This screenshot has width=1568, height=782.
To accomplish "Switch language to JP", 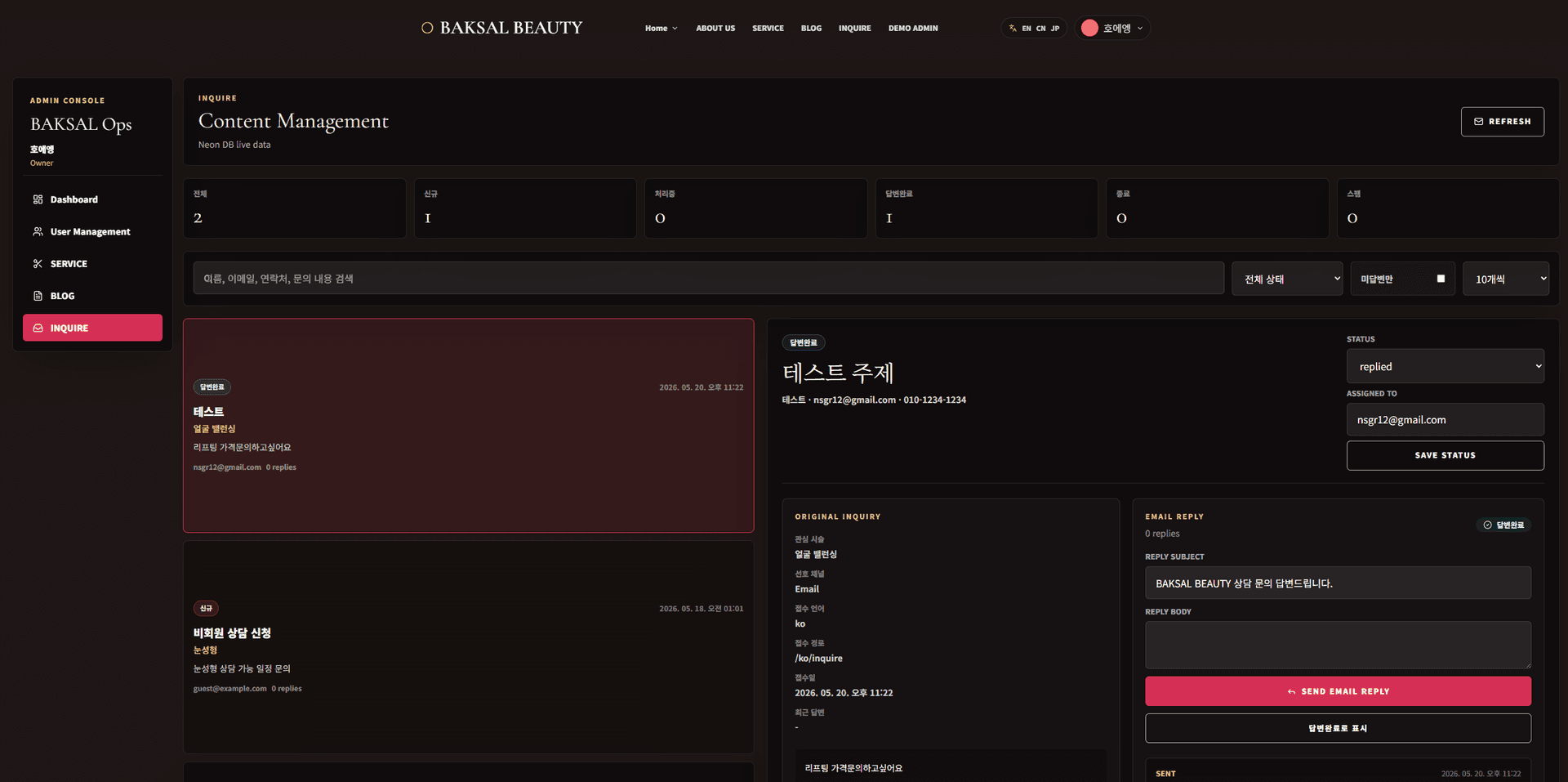I will [1055, 29].
